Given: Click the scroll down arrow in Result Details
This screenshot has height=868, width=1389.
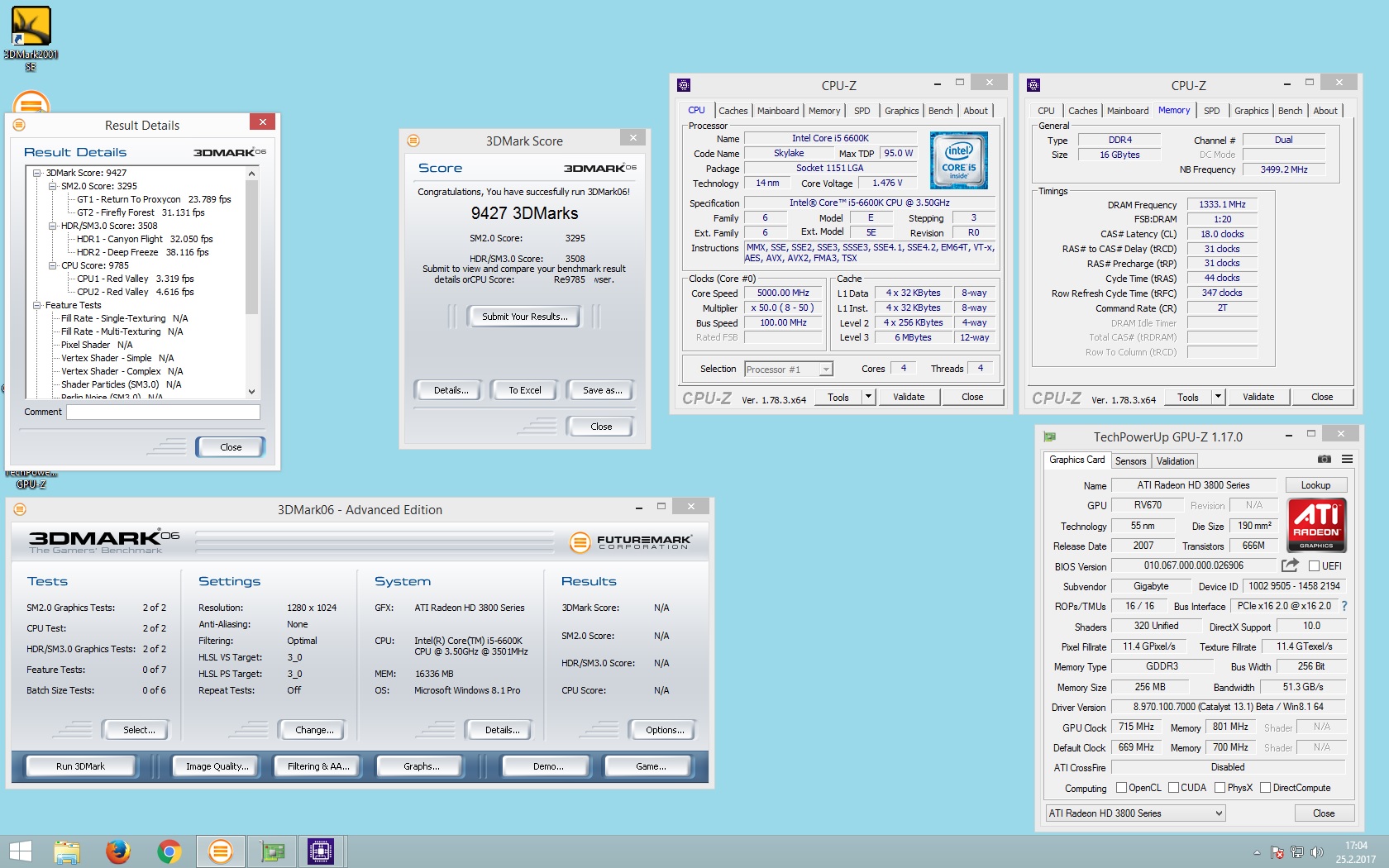Looking at the screenshot, I should pos(251,392).
